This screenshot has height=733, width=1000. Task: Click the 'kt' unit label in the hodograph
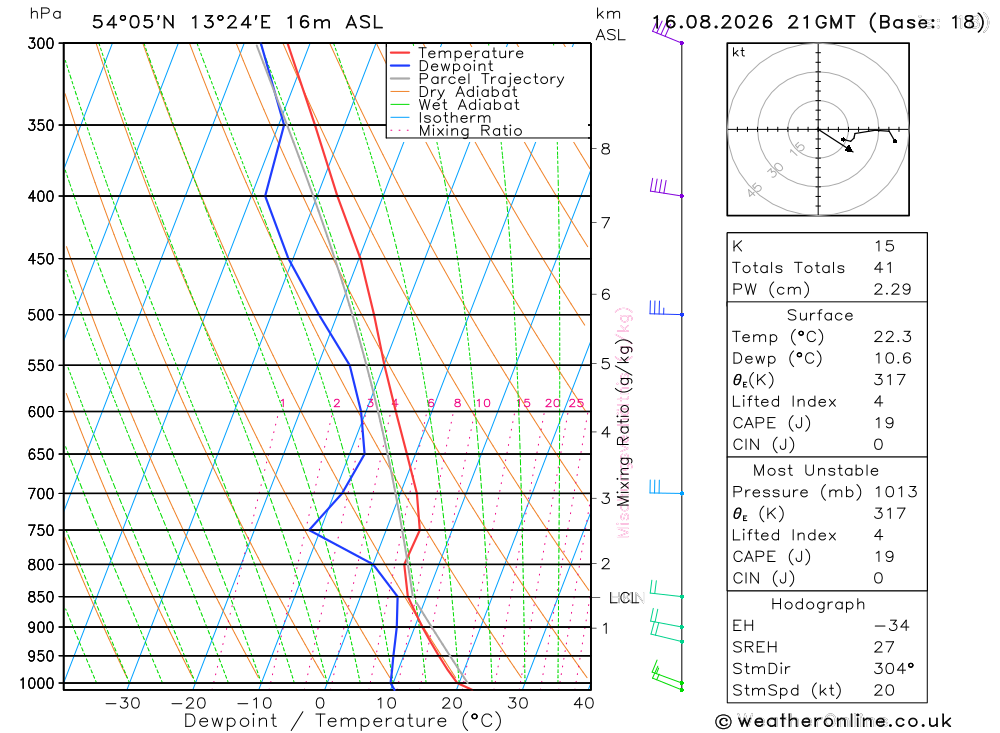(x=739, y=52)
